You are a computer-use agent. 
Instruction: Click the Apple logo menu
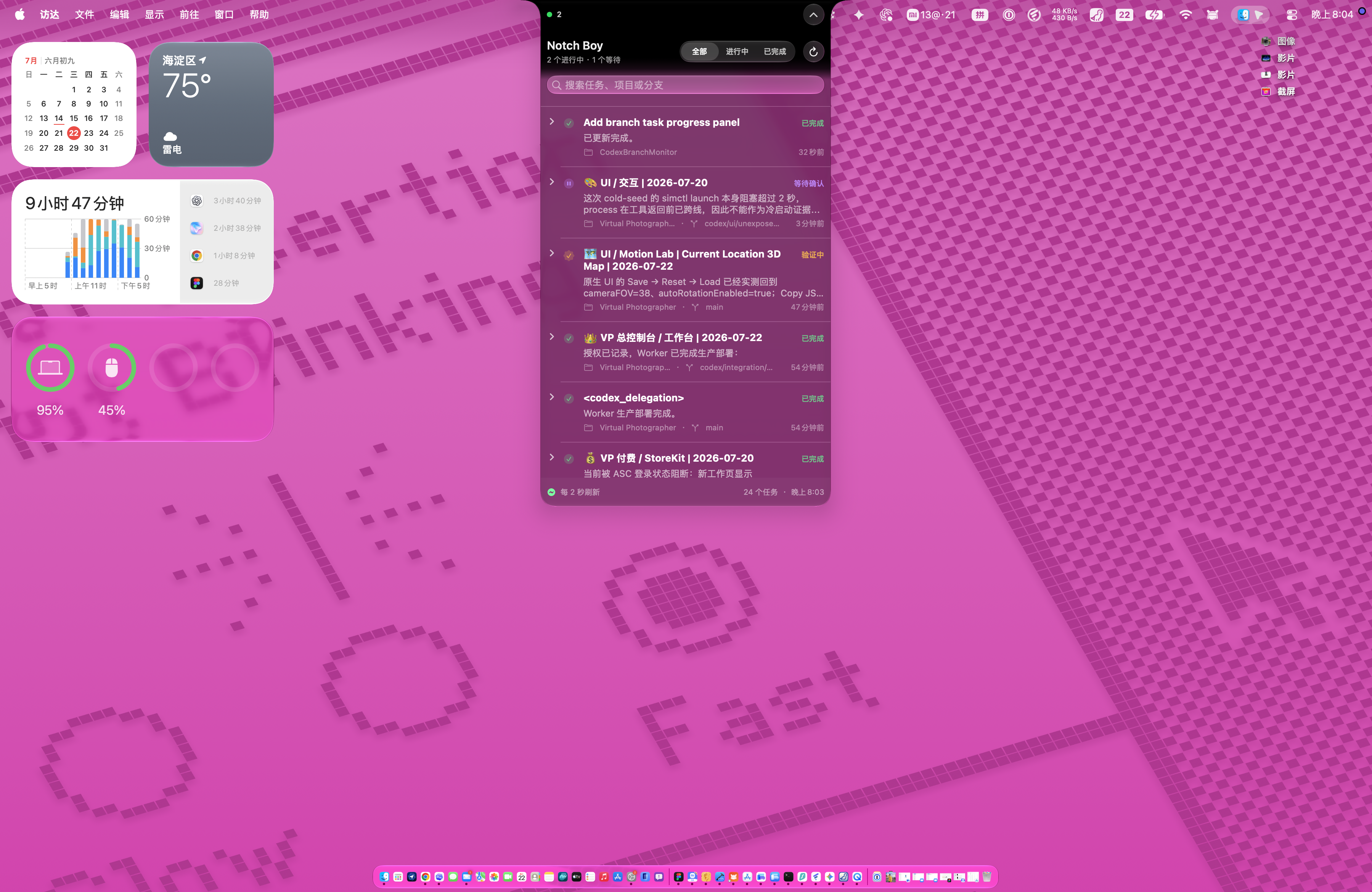pos(19,14)
